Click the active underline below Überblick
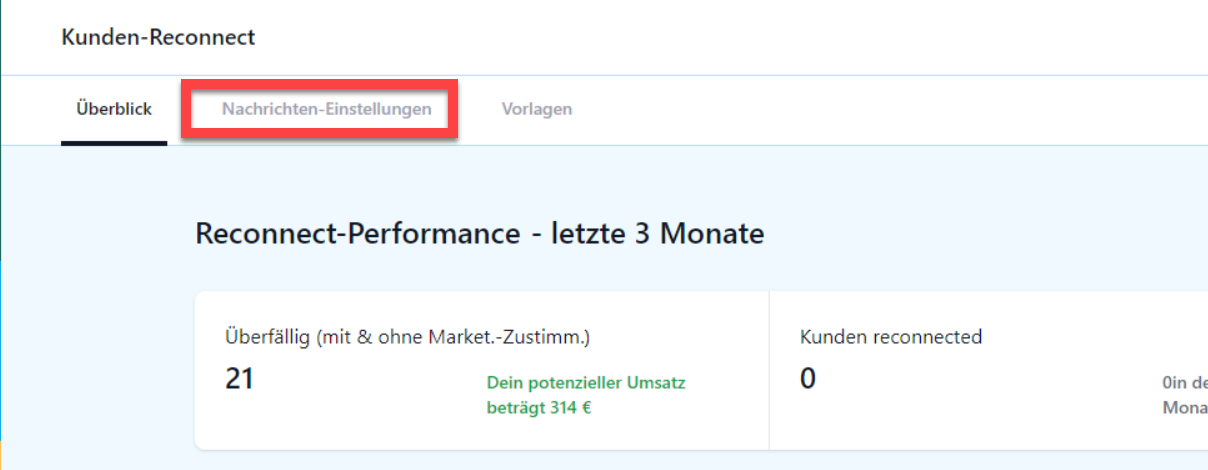This screenshot has height=470, width=1208. 114,143
